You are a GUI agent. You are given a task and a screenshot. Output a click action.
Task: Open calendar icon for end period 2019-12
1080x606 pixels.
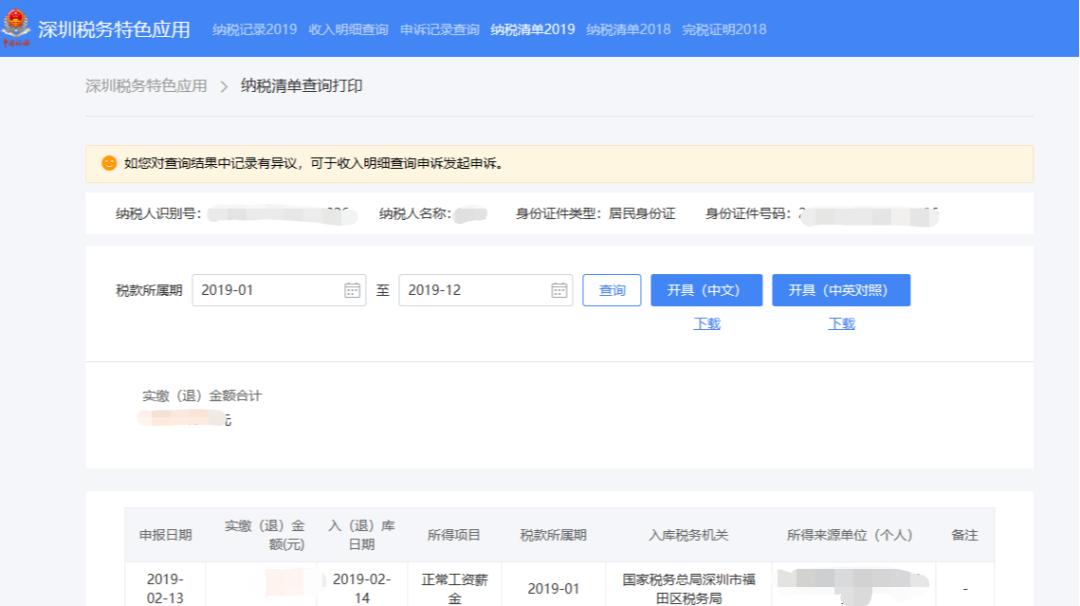coord(559,290)
